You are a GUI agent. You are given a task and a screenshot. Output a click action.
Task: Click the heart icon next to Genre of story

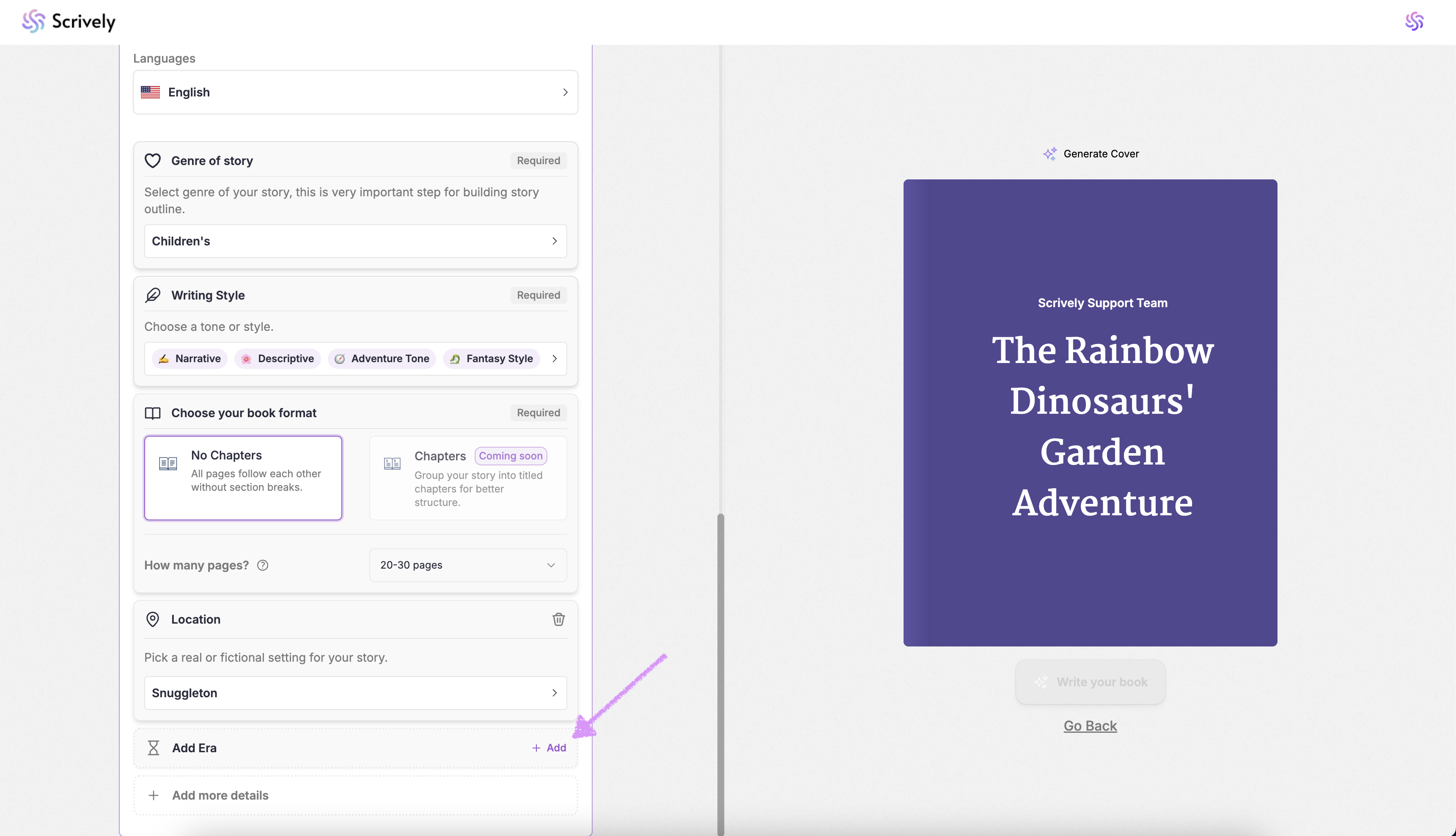point(153,161)
